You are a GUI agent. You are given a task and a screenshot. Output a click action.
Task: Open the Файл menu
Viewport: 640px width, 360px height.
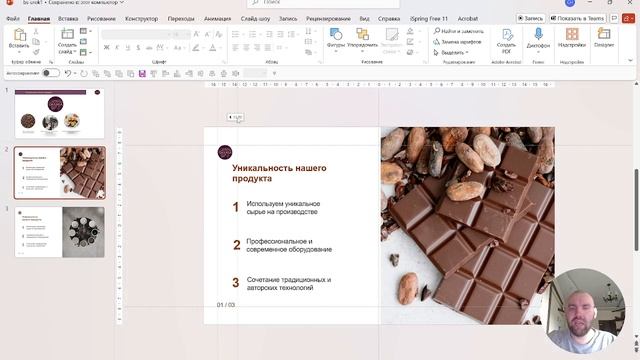pyautogui.click(x=13, y=19)
